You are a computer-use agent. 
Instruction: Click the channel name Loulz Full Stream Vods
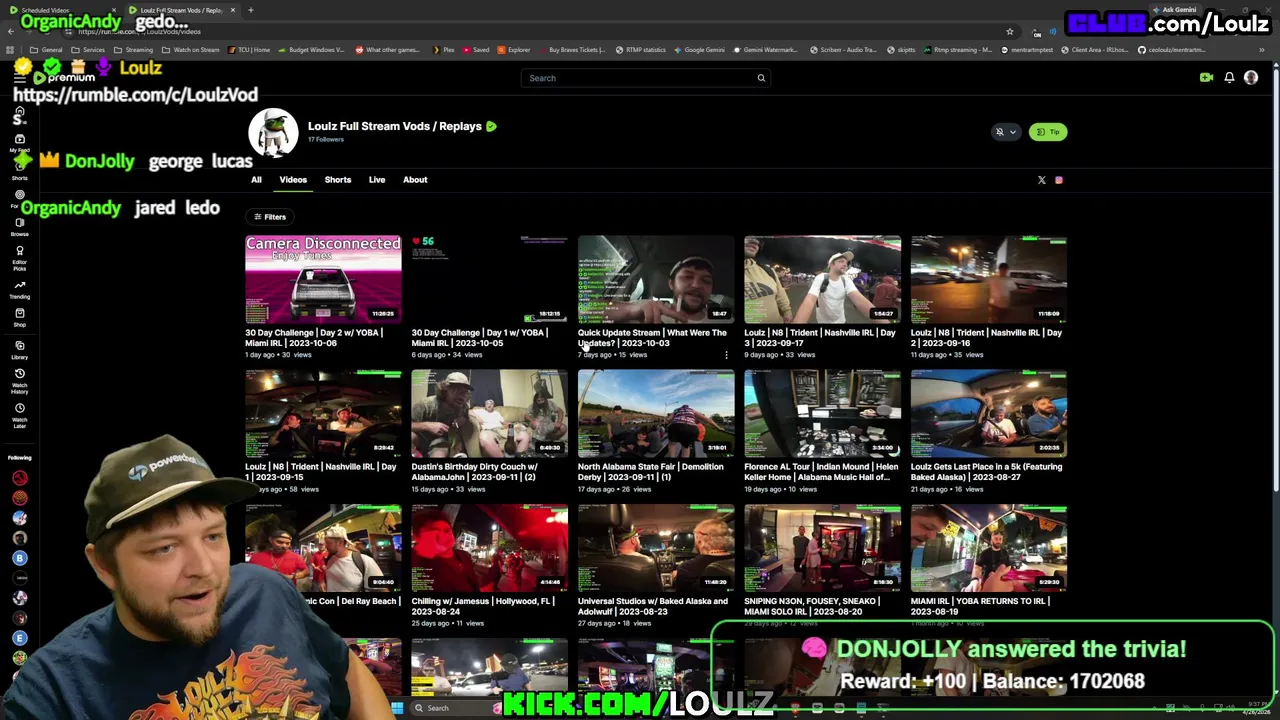click(395, 126)
